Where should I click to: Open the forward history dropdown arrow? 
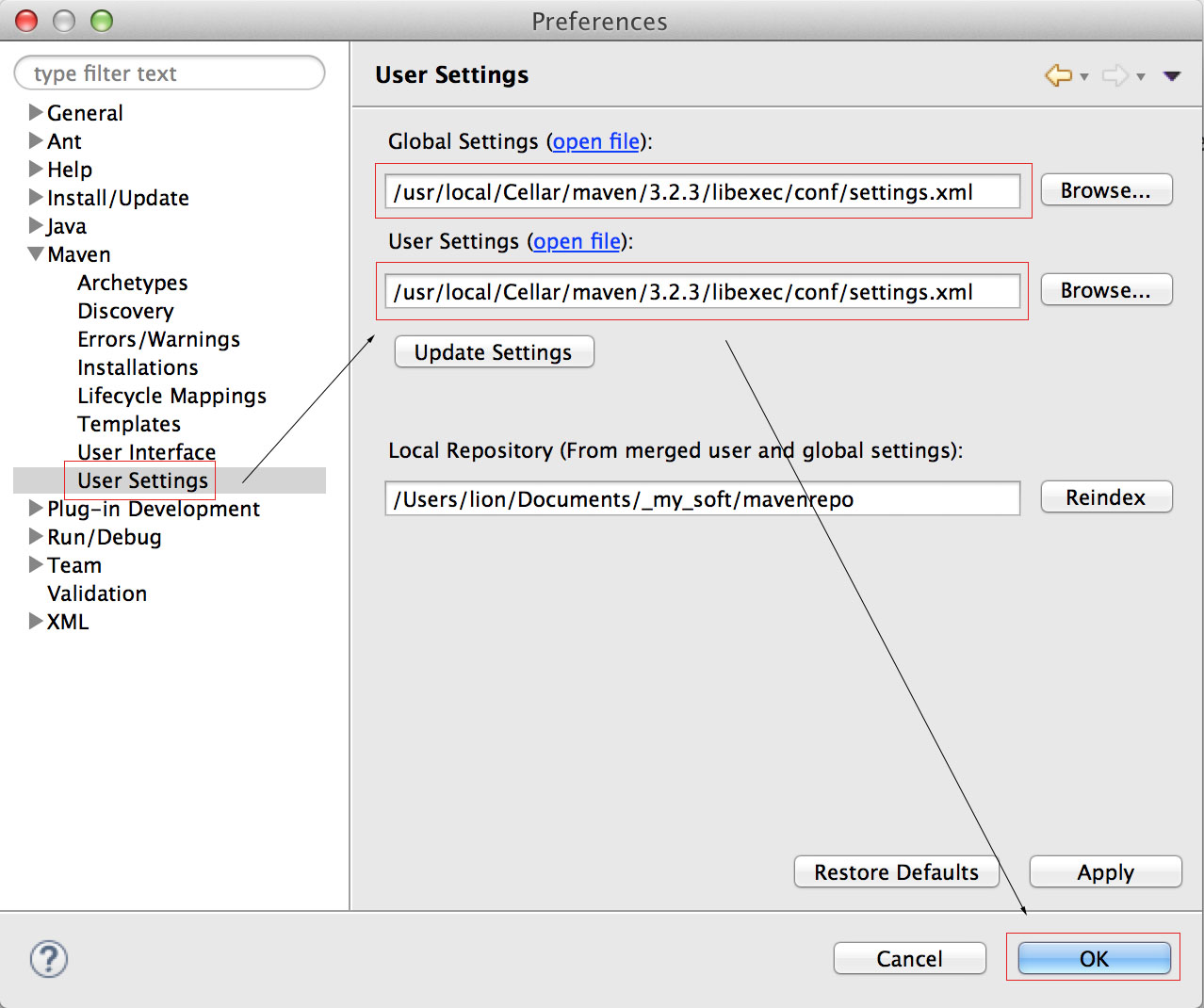pos(1141,77)
